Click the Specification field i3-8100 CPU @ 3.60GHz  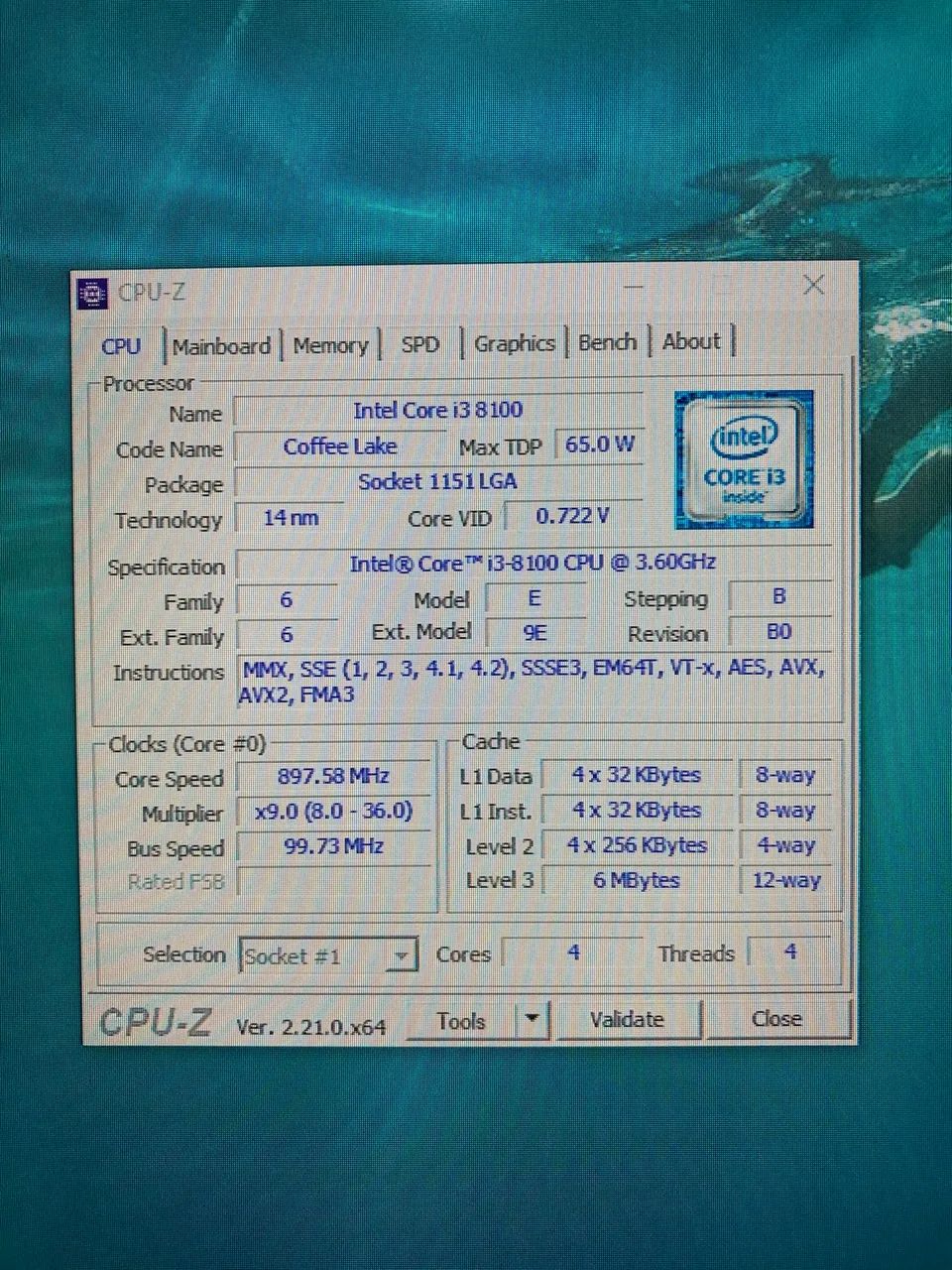click(x=533, y=563)
